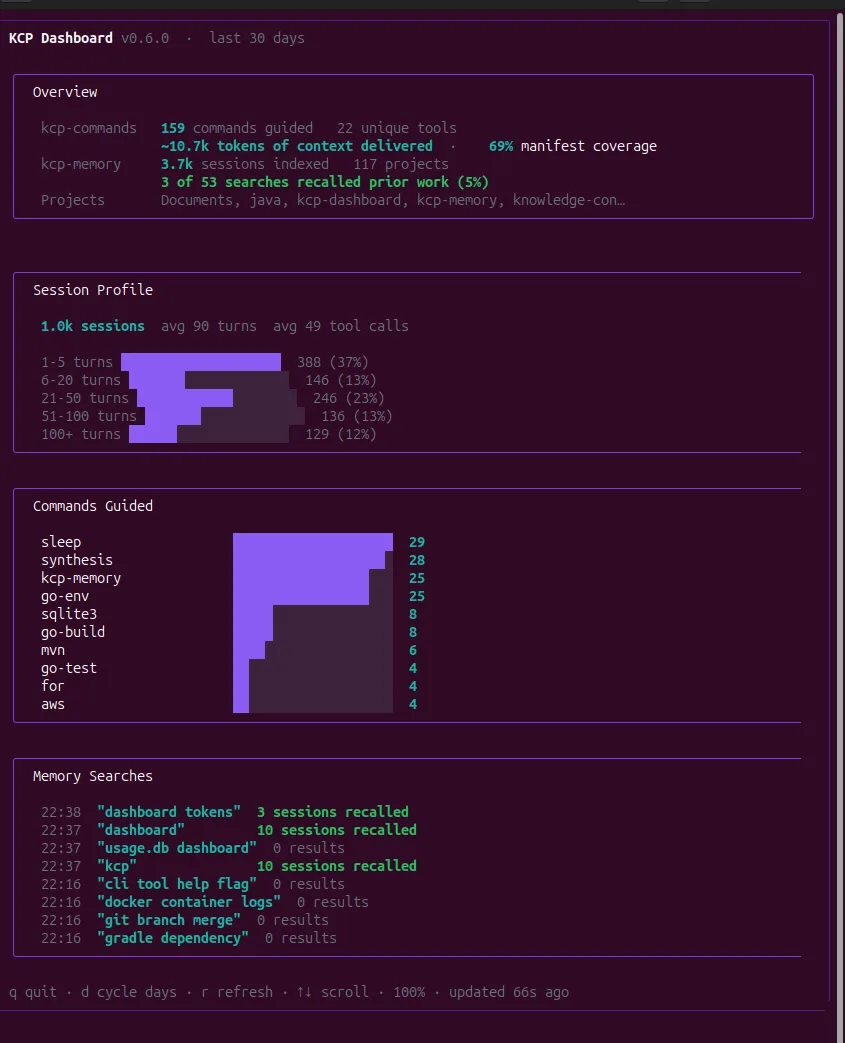Click the '246 (23%)' value
Screen dimensions: 845x1043
point(349,398)
